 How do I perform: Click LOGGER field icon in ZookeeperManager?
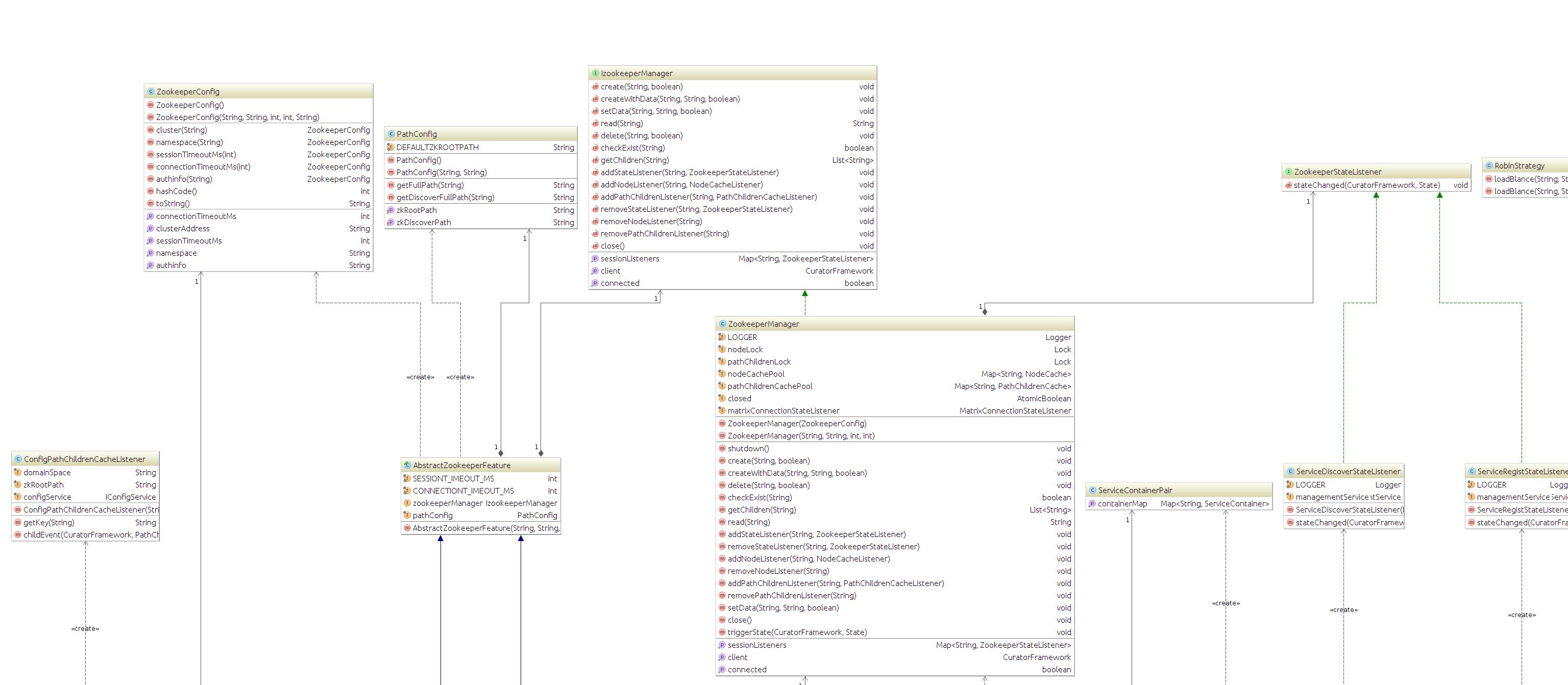(722, 337)
